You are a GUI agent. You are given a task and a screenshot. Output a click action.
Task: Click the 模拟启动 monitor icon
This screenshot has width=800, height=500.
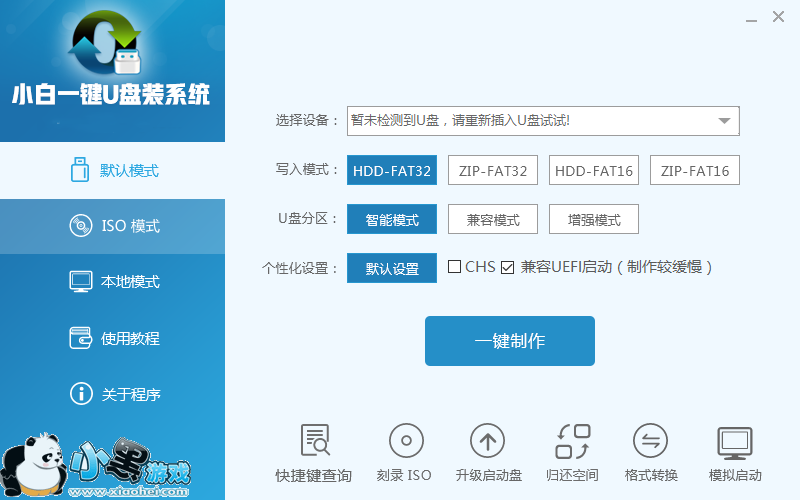pos(735,442)
